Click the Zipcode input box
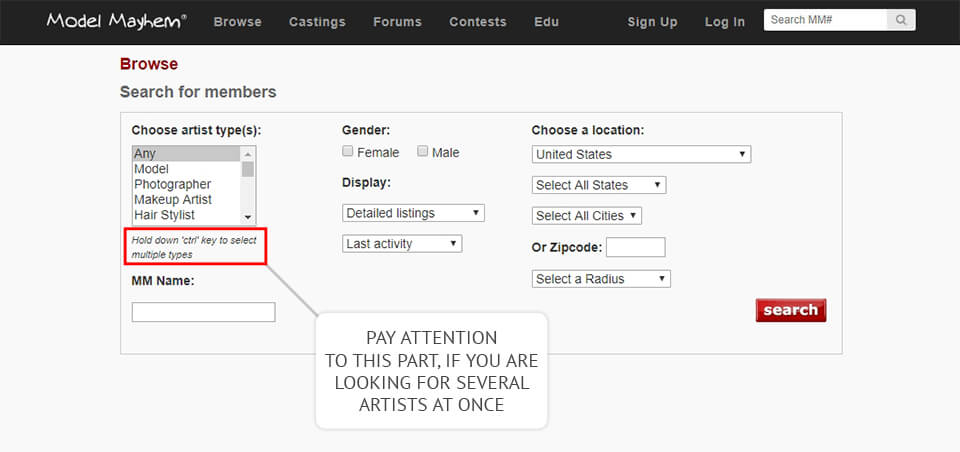 pyautogui.click(x=635, y=247)
